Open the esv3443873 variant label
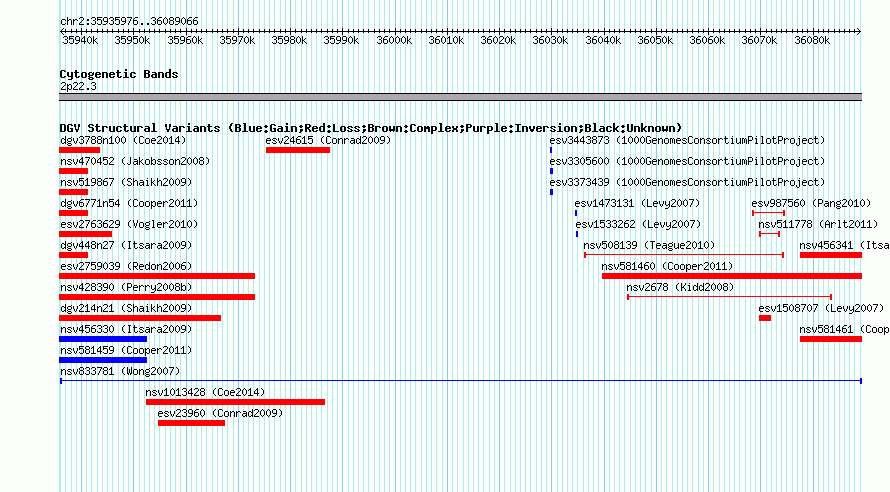 (687, 140)
